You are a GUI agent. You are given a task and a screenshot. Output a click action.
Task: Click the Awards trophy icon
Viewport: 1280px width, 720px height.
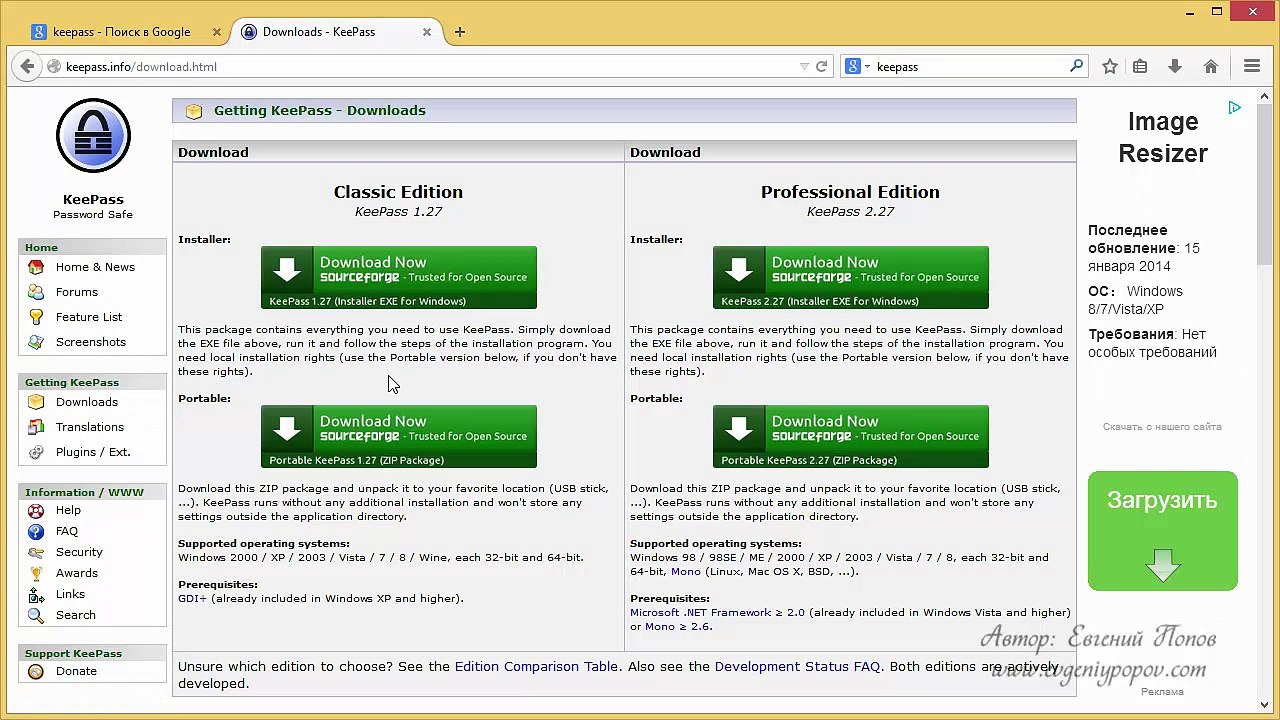36,573
